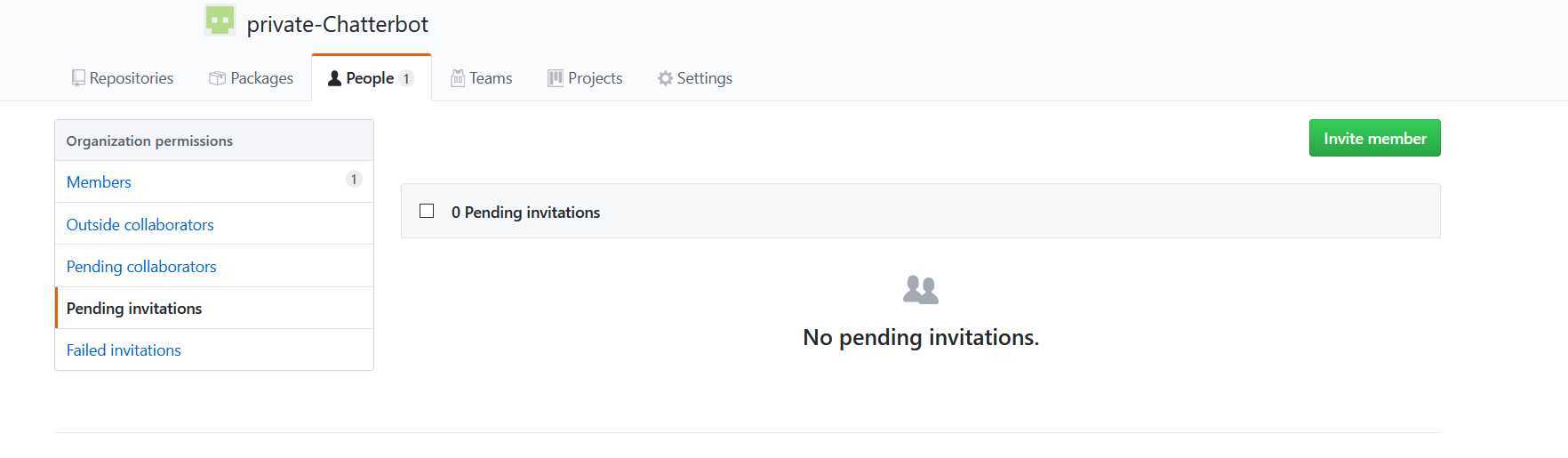Click the green Invite member button

pyautogui.click(x=1374, y=138)
